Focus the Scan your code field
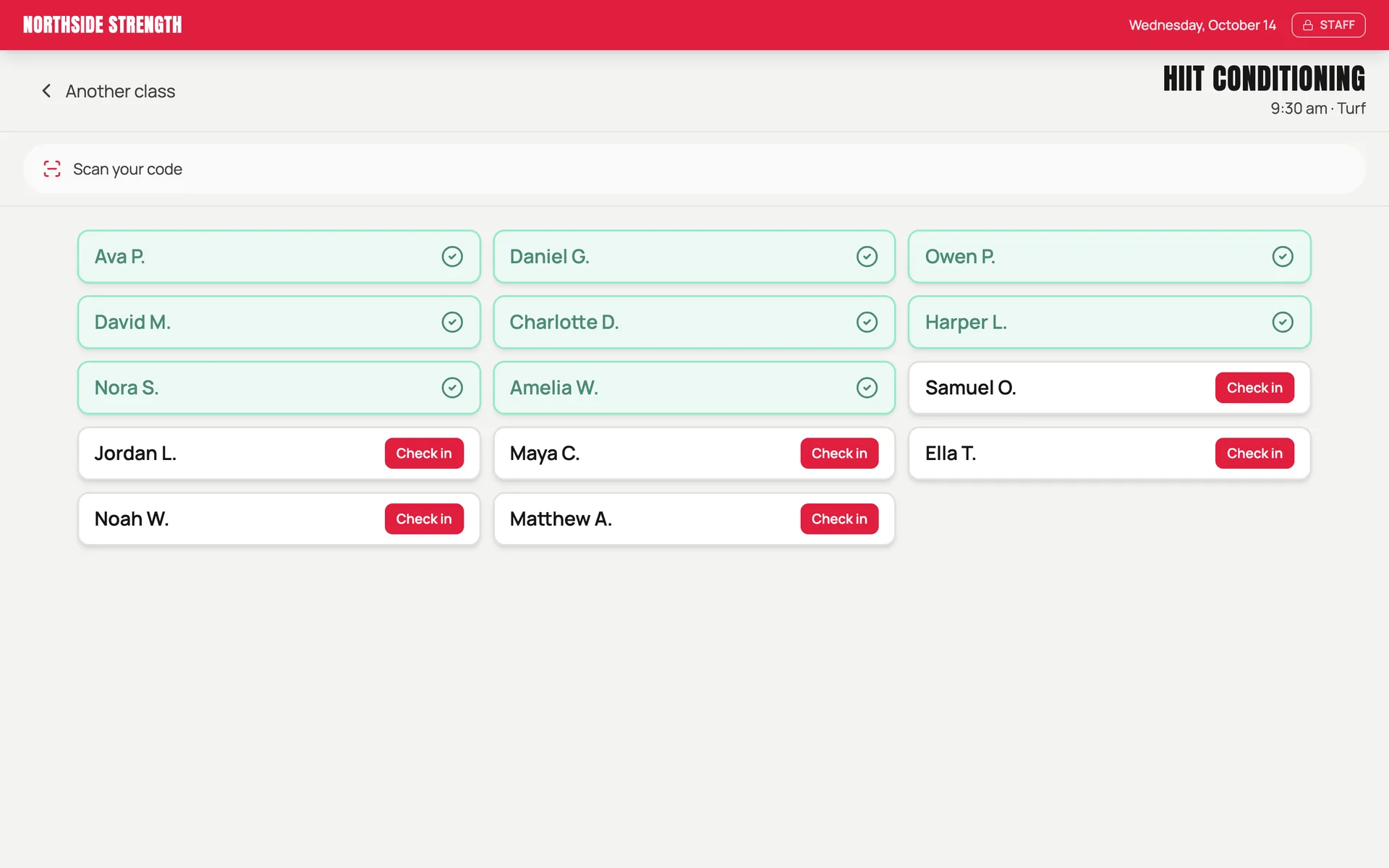This screenshot has height=868, width=1389. click(x=694, y=169)
